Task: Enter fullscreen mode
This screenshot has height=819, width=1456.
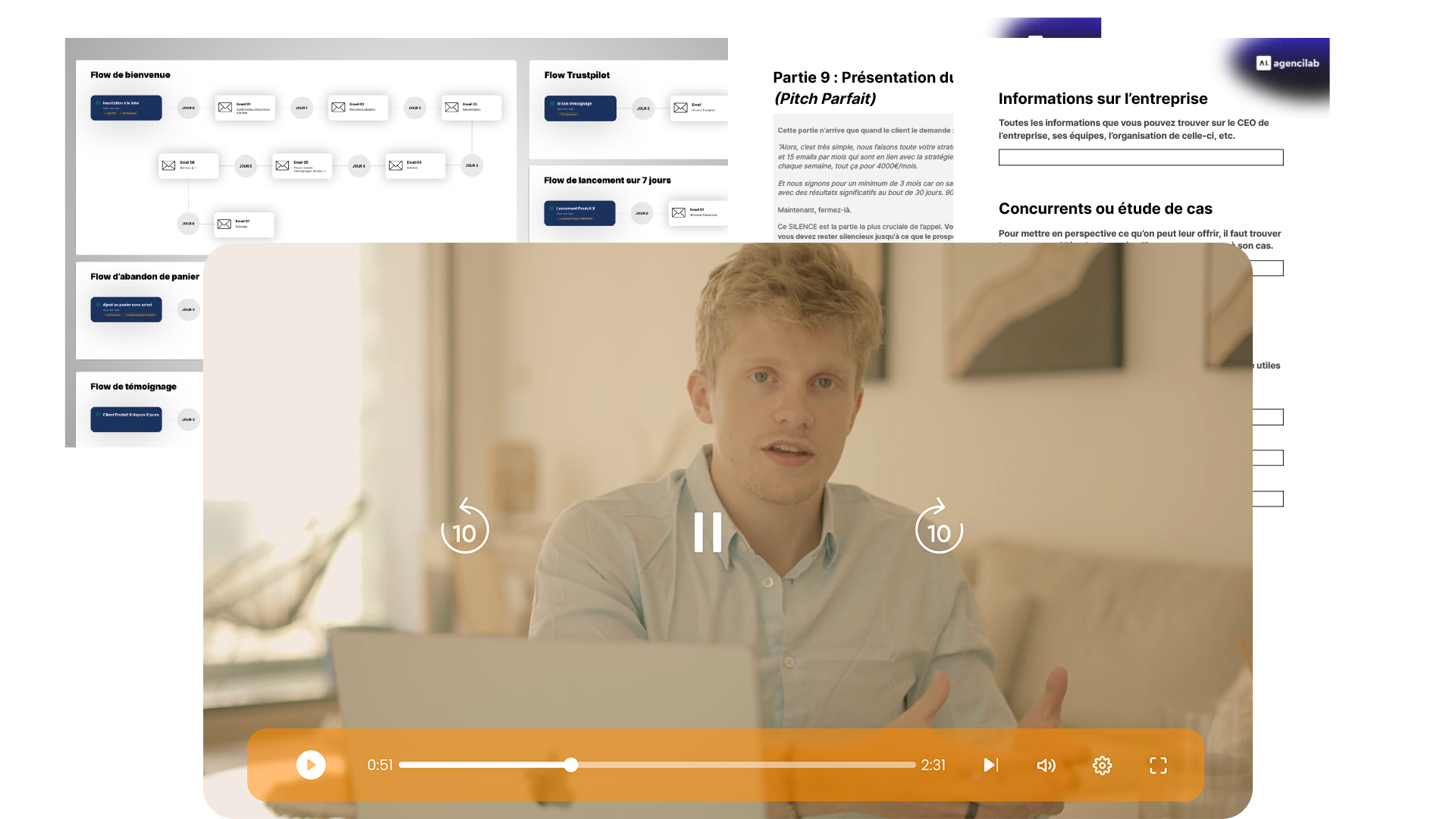Action: (x=1158, y=765)
